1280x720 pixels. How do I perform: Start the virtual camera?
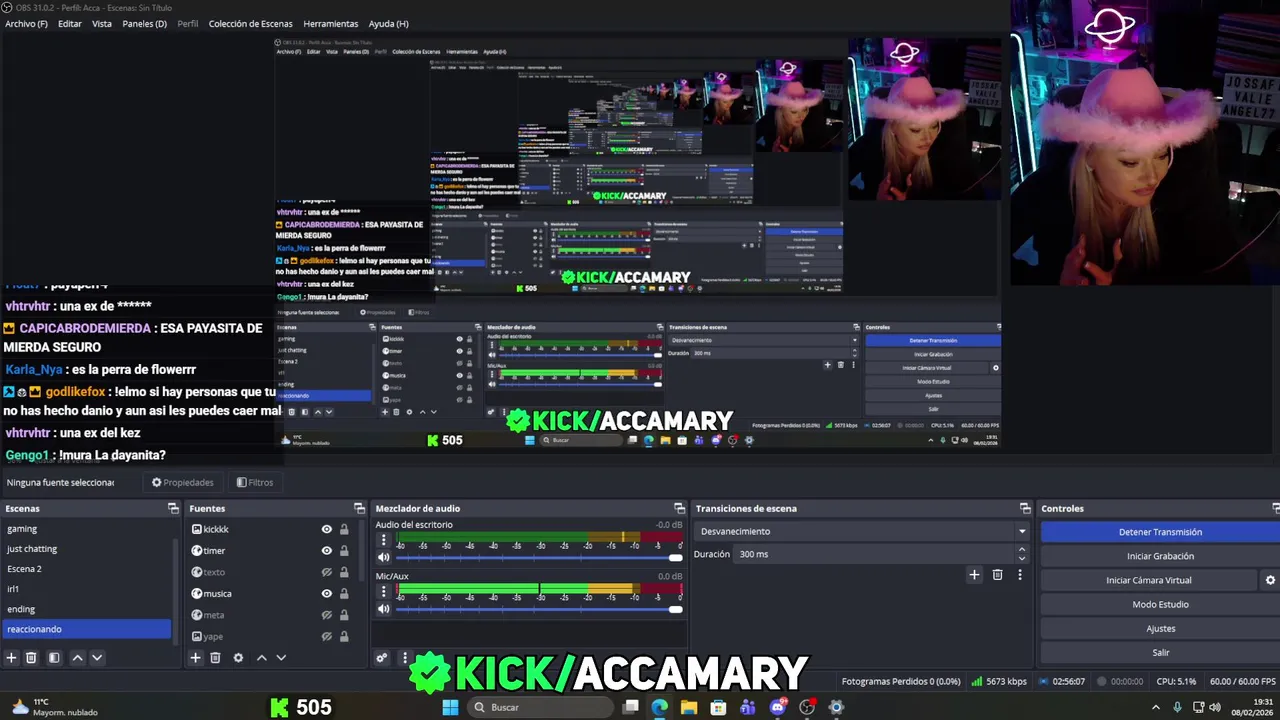tap(1148, 580)
